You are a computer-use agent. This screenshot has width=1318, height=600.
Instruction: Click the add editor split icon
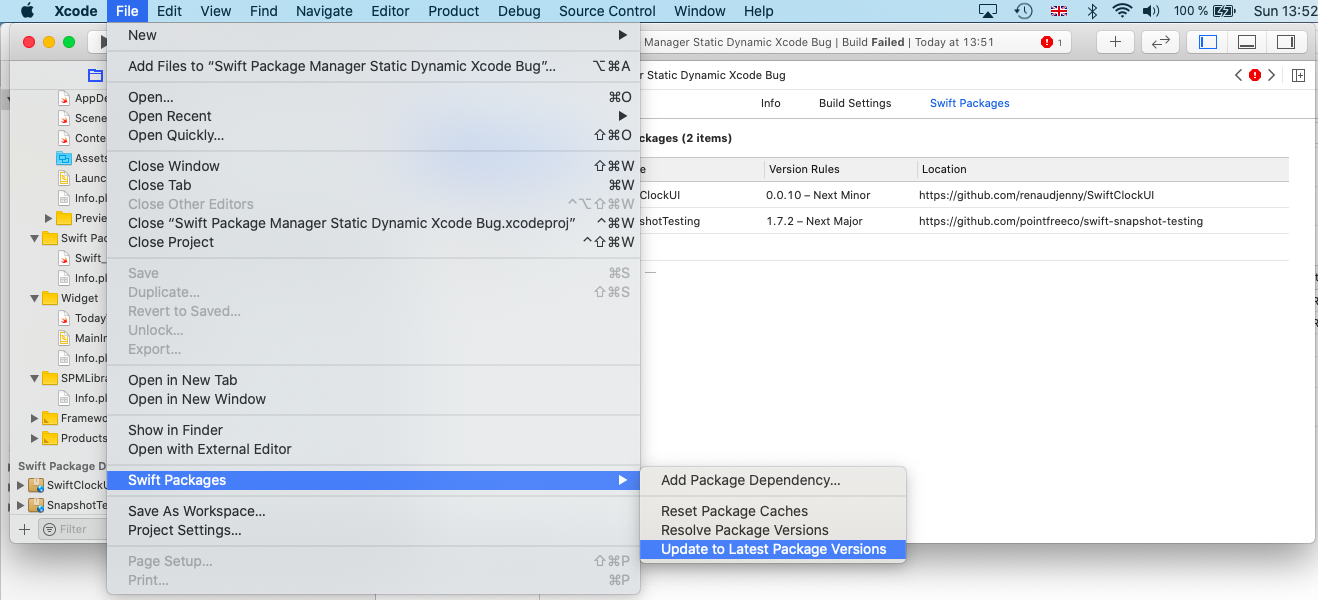click(x=1298, y=75)
